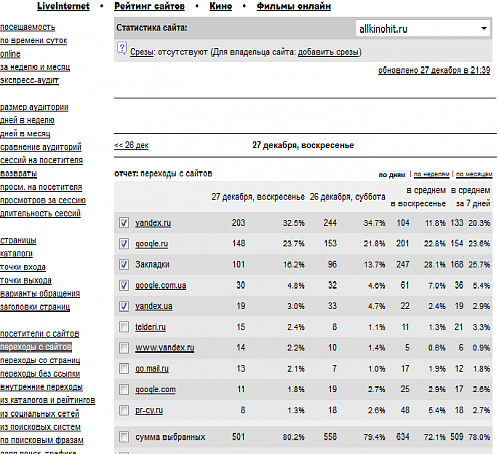499x454 pixels.
Task: Open заголовки страниц report
Action: point(35,307)
